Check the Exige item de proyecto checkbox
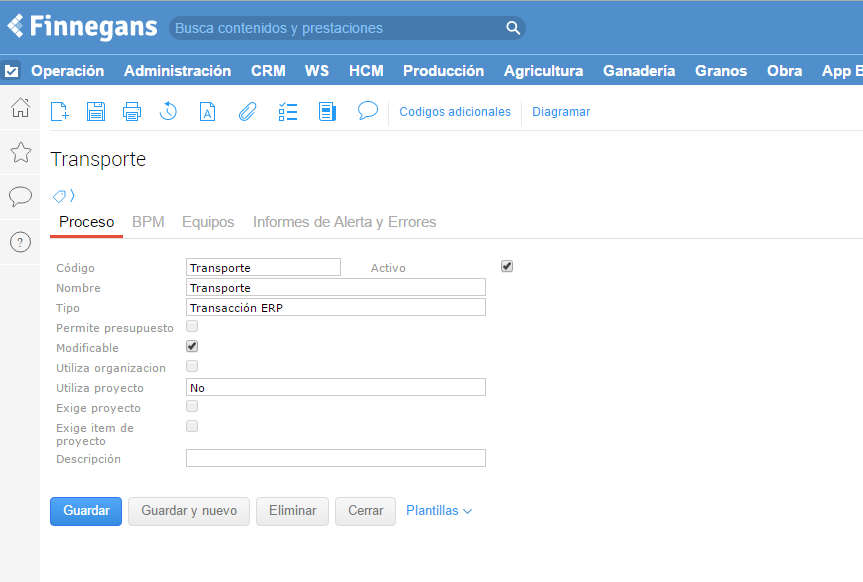 [x=192, y=426]
